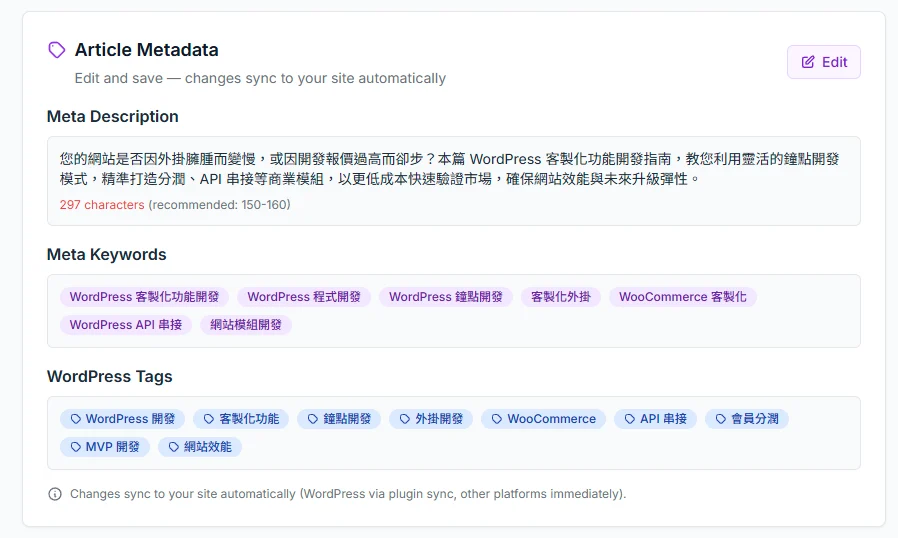This screenshot has width=898, height=538.
Task: Select the WordPress 客製化功能開發 keyword chip
Action: pyautogui.click(x=144, y=297)
